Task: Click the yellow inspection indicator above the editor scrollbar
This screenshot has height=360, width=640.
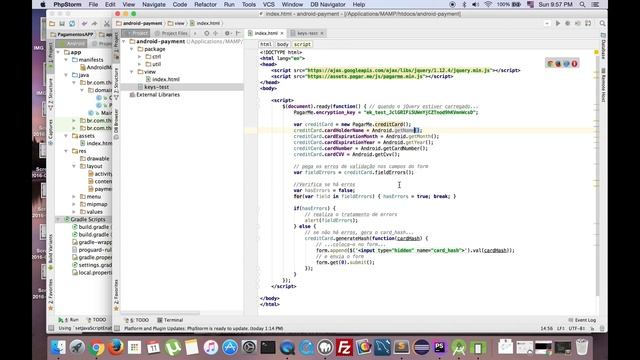Action: [596, 52]
